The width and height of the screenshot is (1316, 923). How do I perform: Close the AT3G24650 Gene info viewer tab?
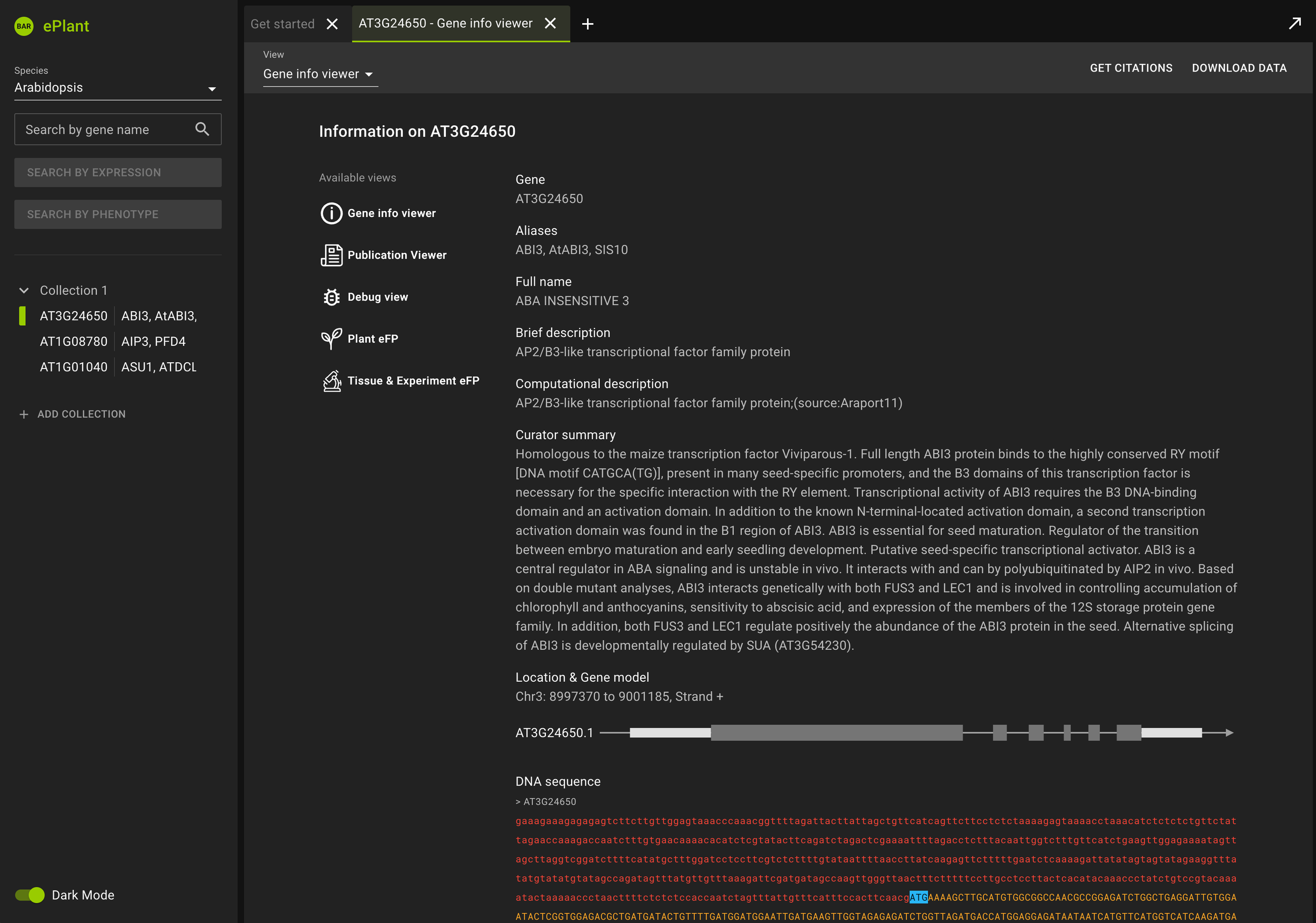(550, 24)
